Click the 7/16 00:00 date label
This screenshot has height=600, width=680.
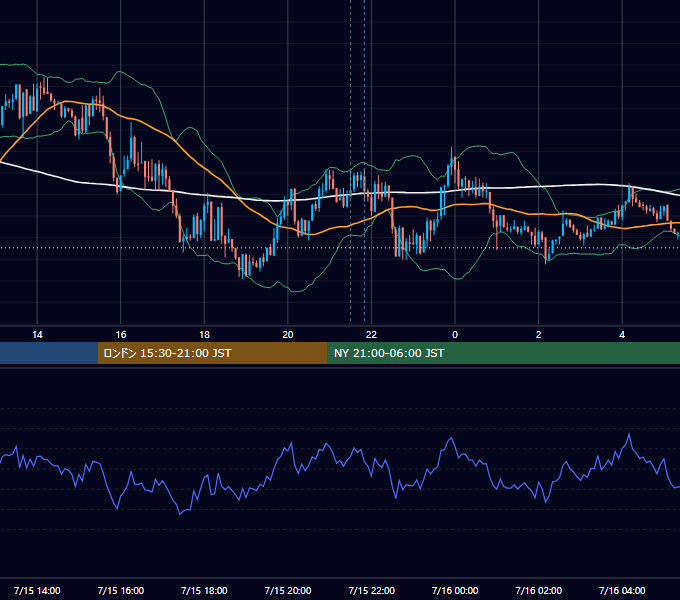pyautogui.click(x=455, y=590)
